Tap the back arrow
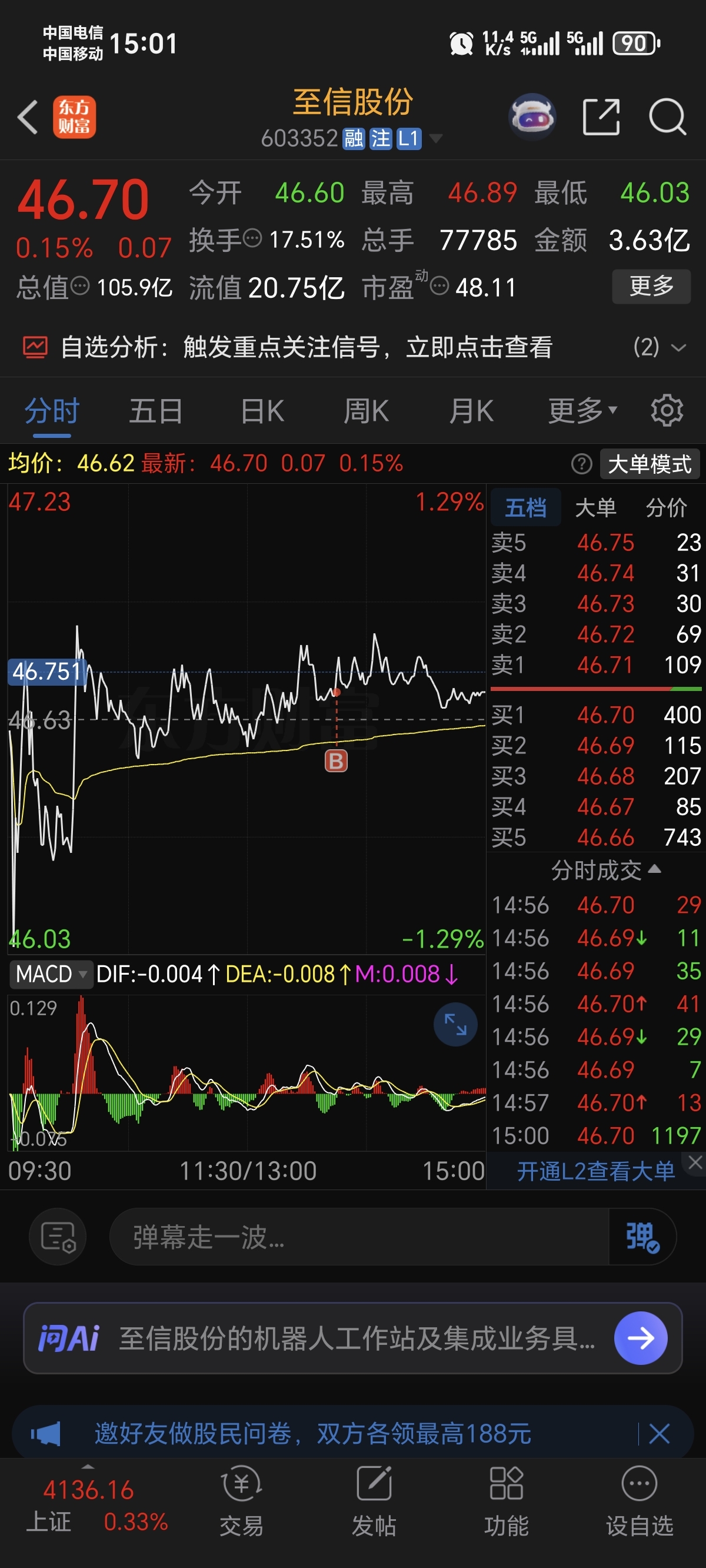The image size is (706, 1568). [28, 117]
